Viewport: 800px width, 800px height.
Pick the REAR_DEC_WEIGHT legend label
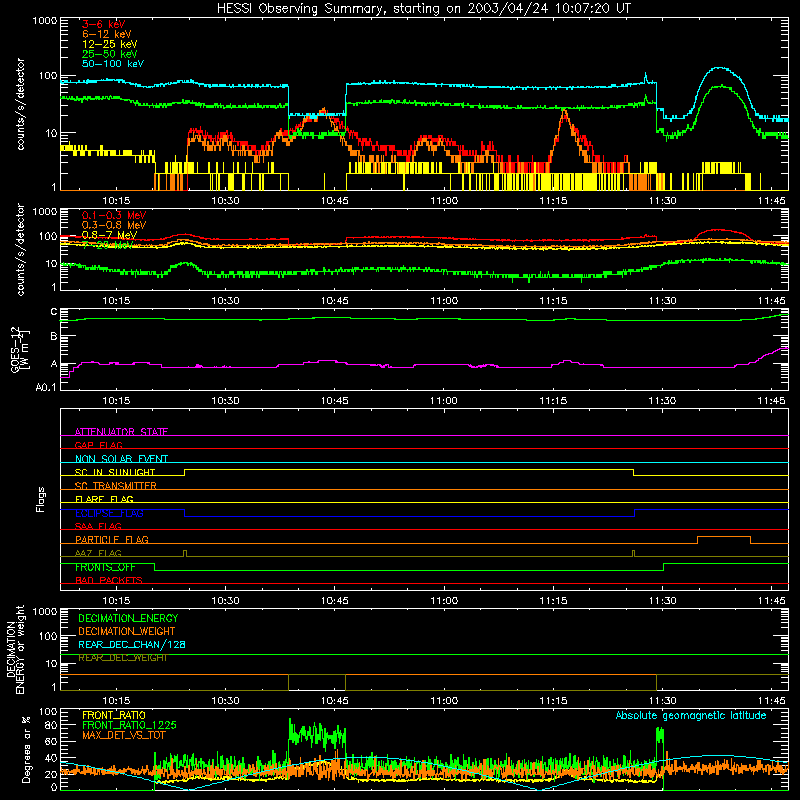[123, 658]
